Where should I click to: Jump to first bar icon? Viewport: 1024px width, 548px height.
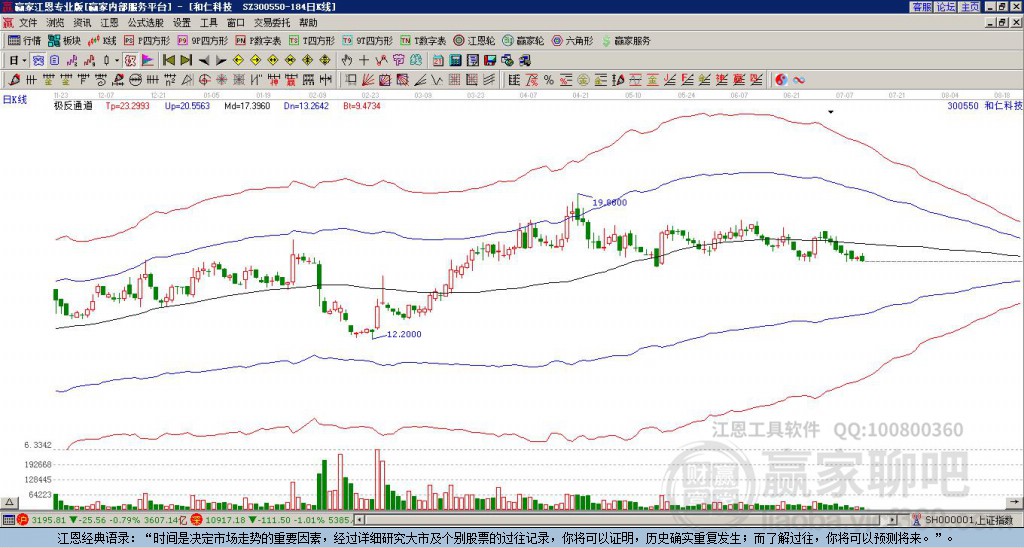coord(168,61)
